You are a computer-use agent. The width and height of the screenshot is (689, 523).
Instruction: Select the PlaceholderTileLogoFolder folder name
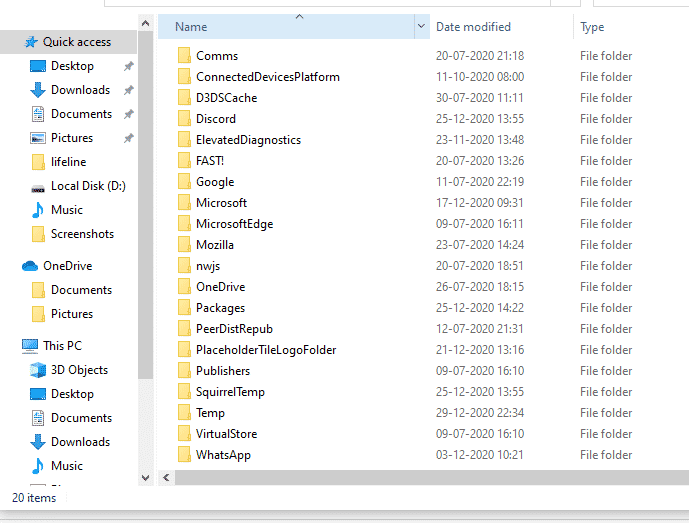pyautogui.click(x=266, y=350)
